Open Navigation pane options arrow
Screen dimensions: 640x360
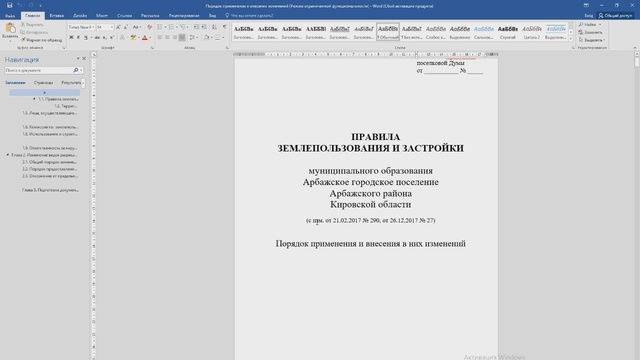click(78, 59)
